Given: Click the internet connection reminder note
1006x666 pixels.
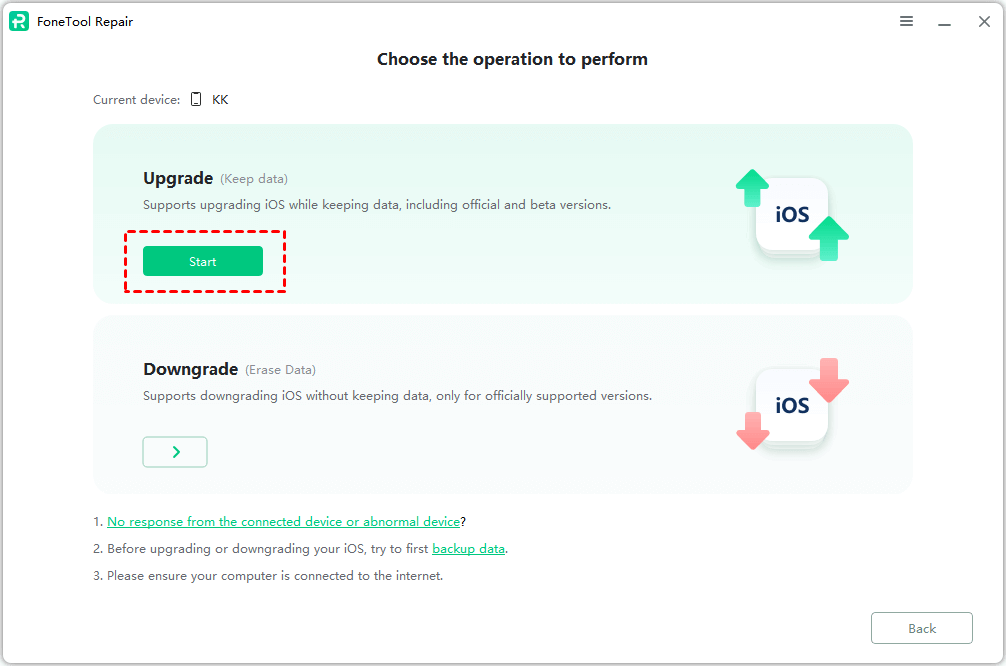Looking at the screenshot, I should (x=275, y=575).
